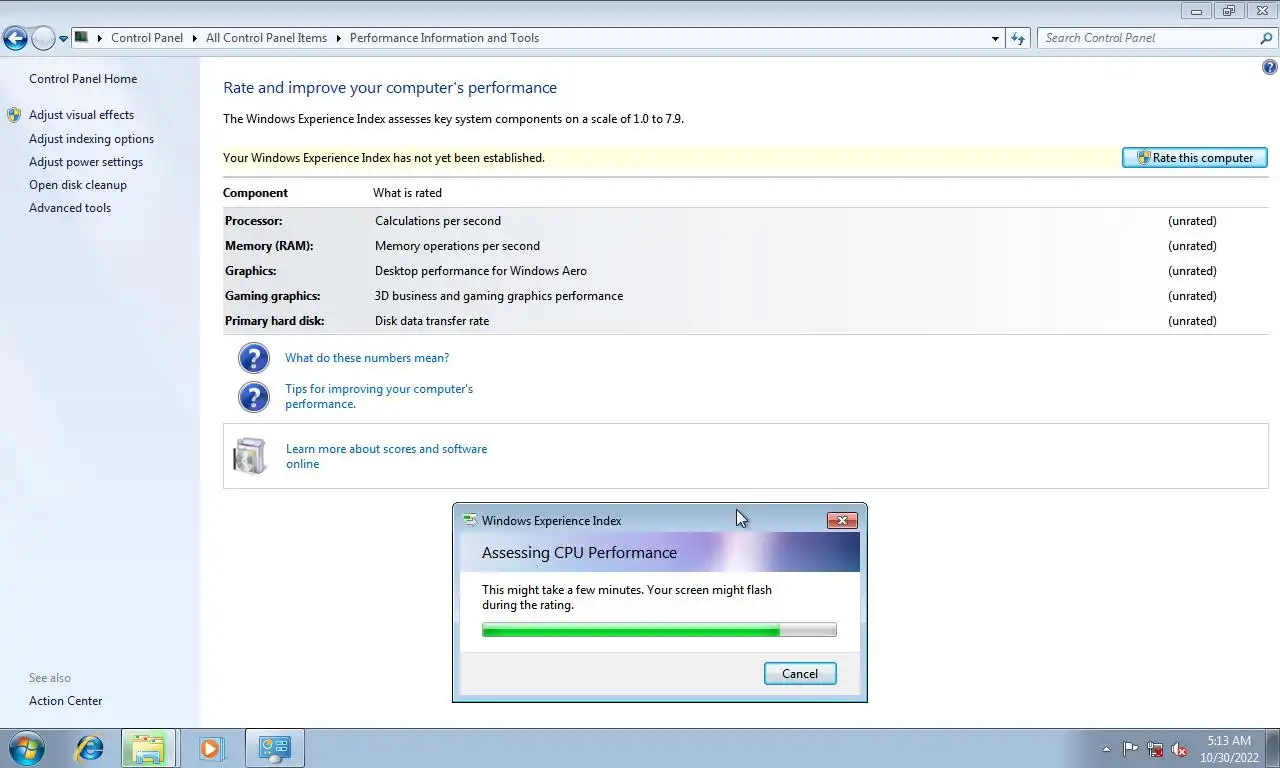1280x768 pixels.
Task: Select the Memory (RAM) row label
Action: (269, 246)
